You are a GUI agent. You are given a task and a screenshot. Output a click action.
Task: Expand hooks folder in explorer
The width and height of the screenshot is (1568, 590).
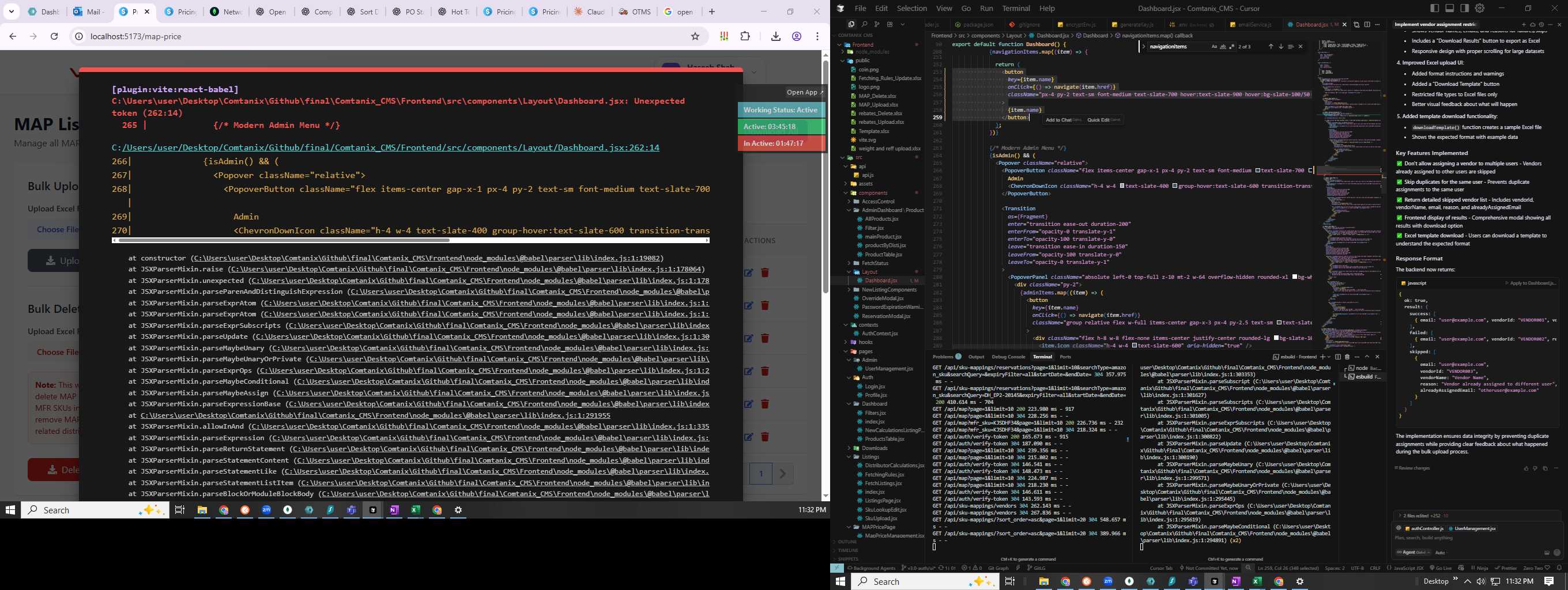[846, 342]
